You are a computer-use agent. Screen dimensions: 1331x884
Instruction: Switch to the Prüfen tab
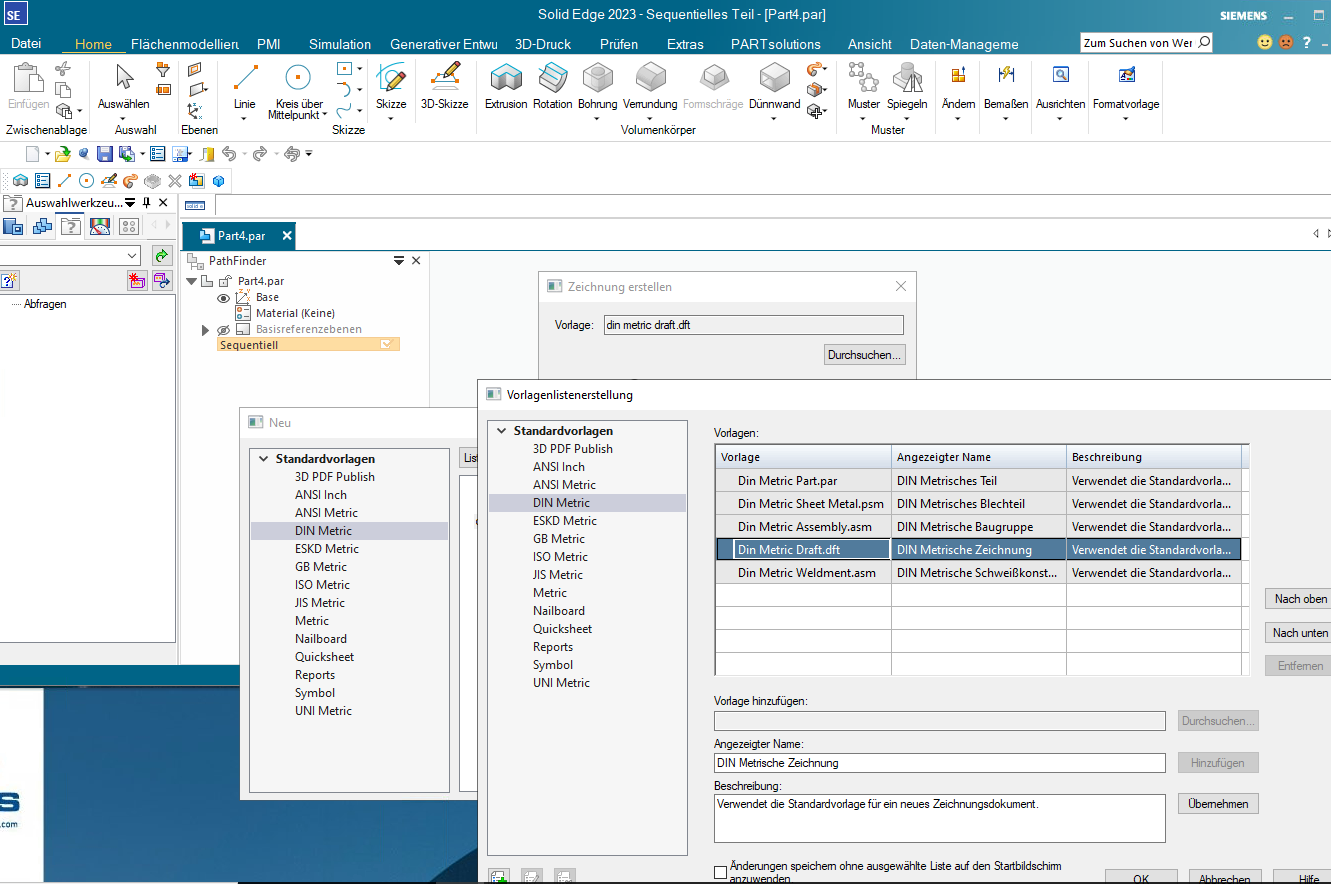(619, 44)
